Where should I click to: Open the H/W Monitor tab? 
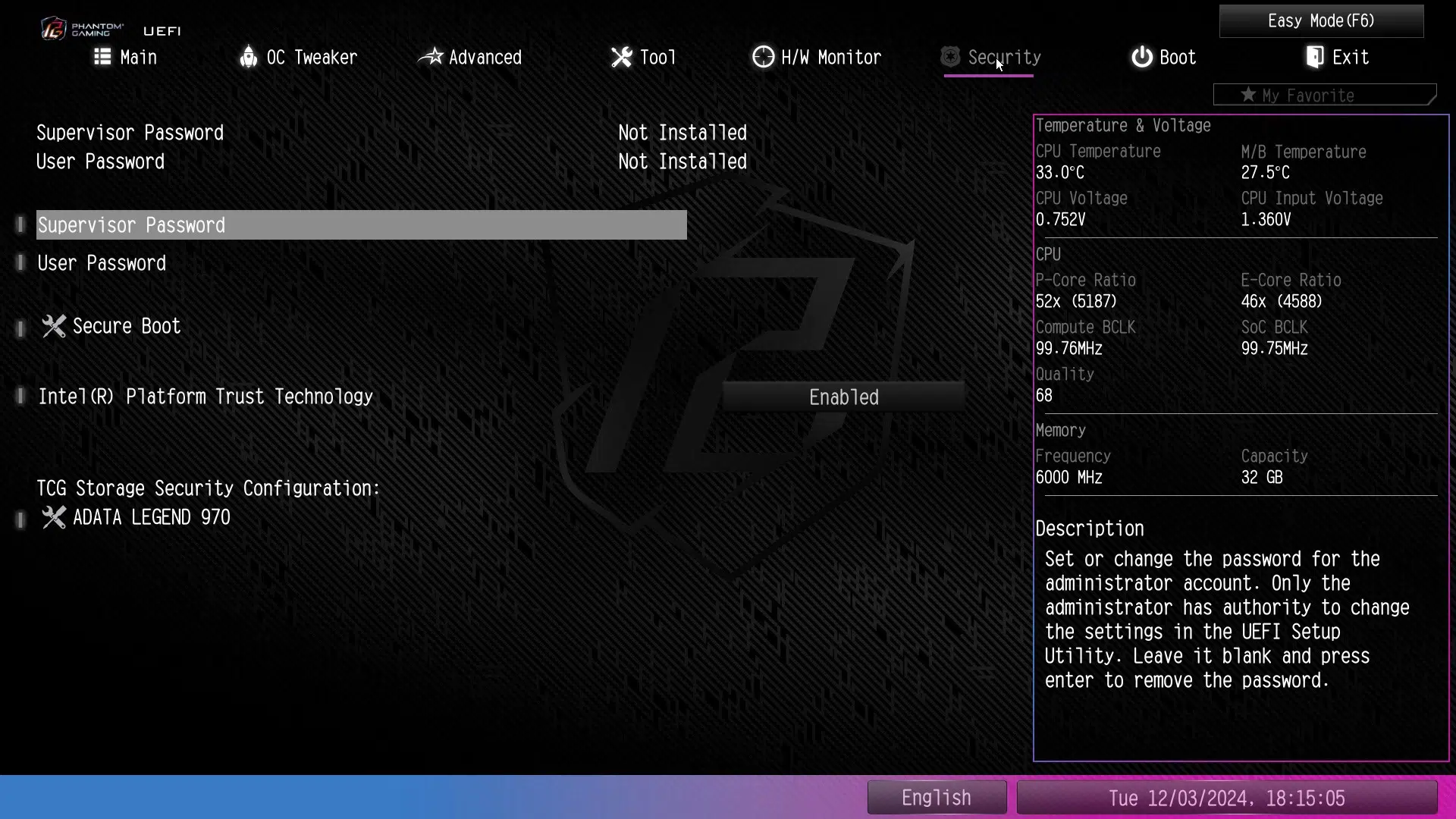pyautogui.click(x=817, y=57)
